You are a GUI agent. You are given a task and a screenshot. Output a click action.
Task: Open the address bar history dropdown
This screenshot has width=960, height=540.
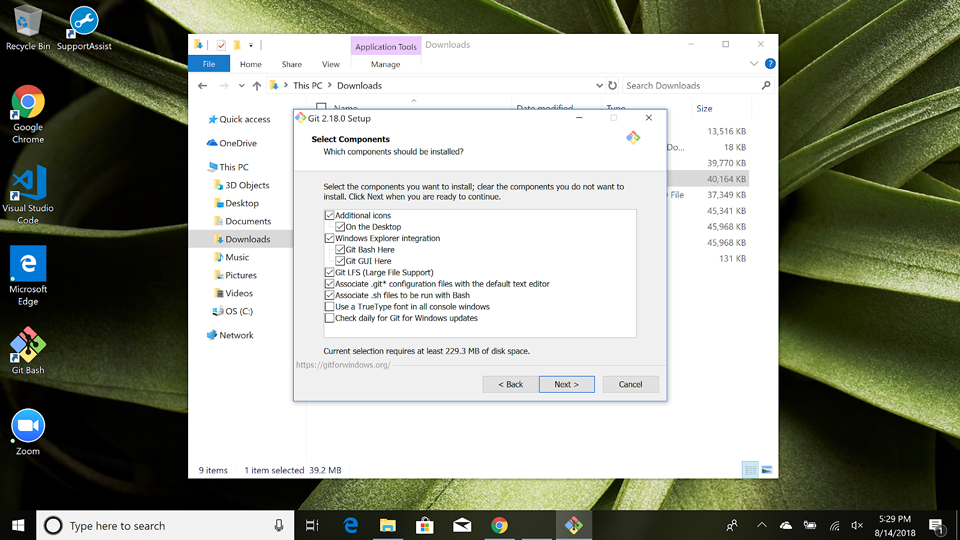point(599,86)
